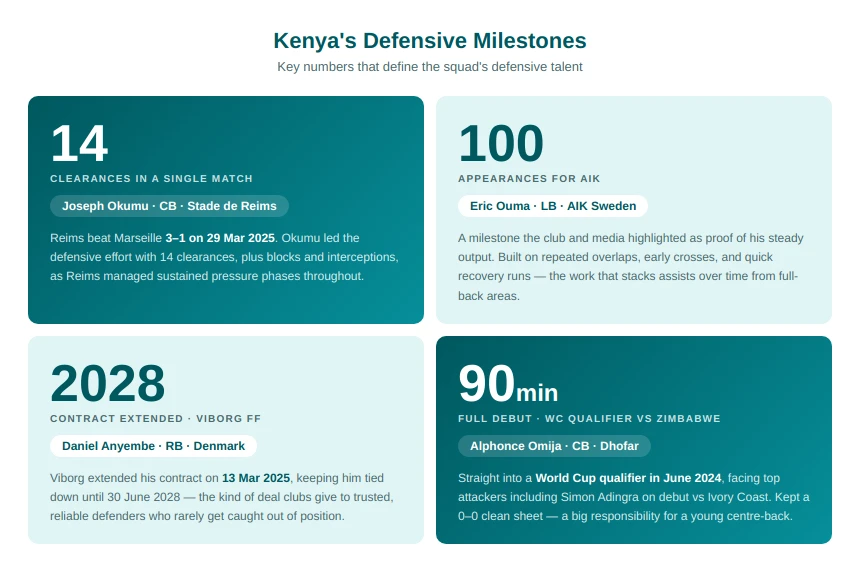
Task: Click the label "APPEARANCES FOR AIK"
Action: (x=529, y=179)
